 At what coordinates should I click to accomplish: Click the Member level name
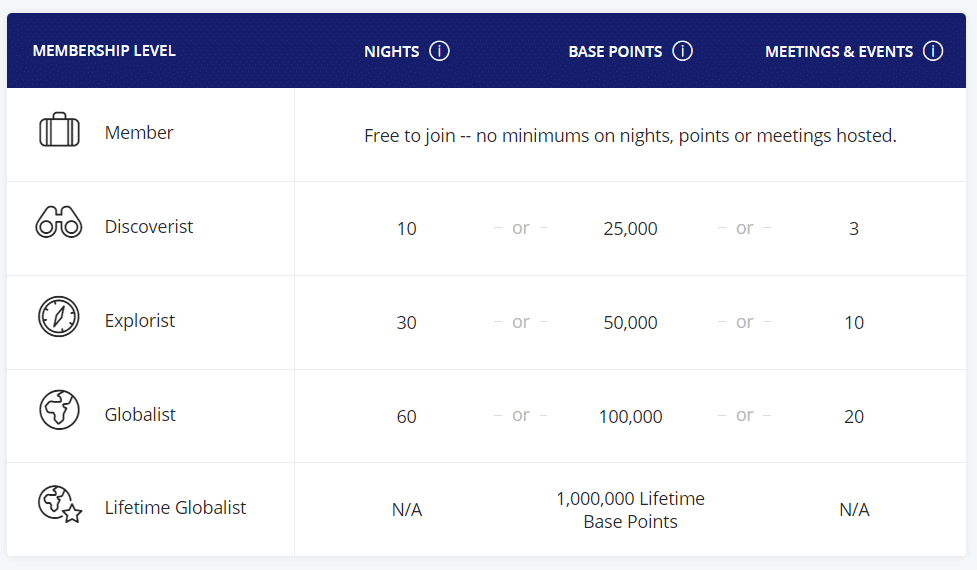click(x=139, y=133)
